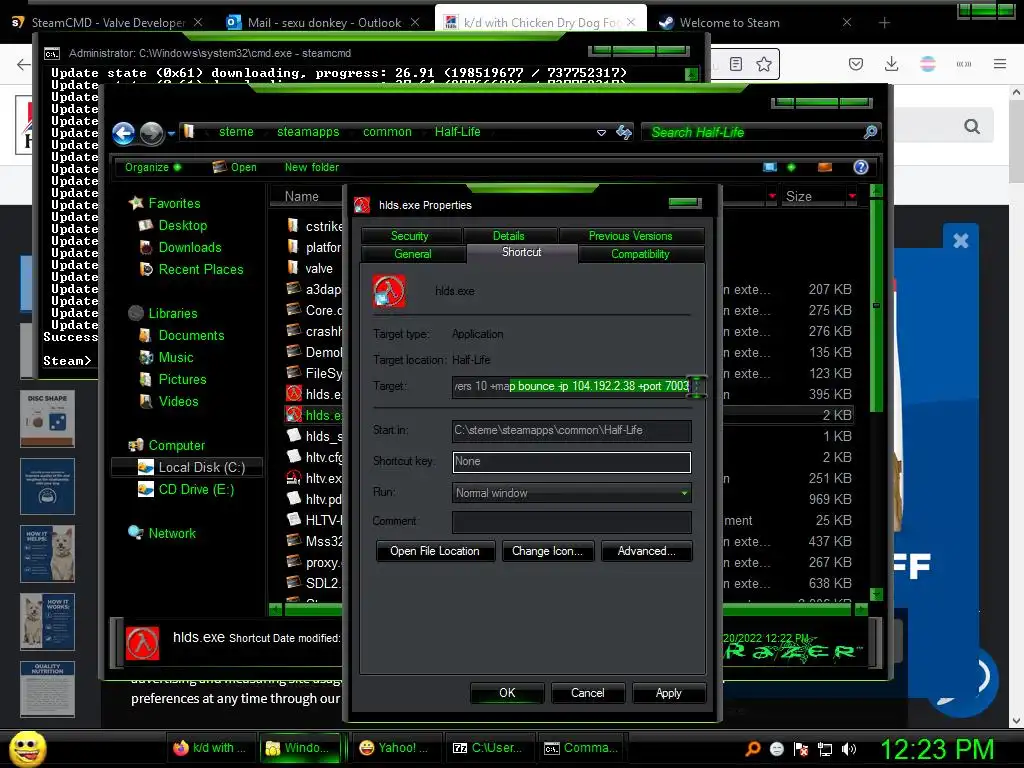Open the recent pages dropdown beside forward button

(171, 133)
